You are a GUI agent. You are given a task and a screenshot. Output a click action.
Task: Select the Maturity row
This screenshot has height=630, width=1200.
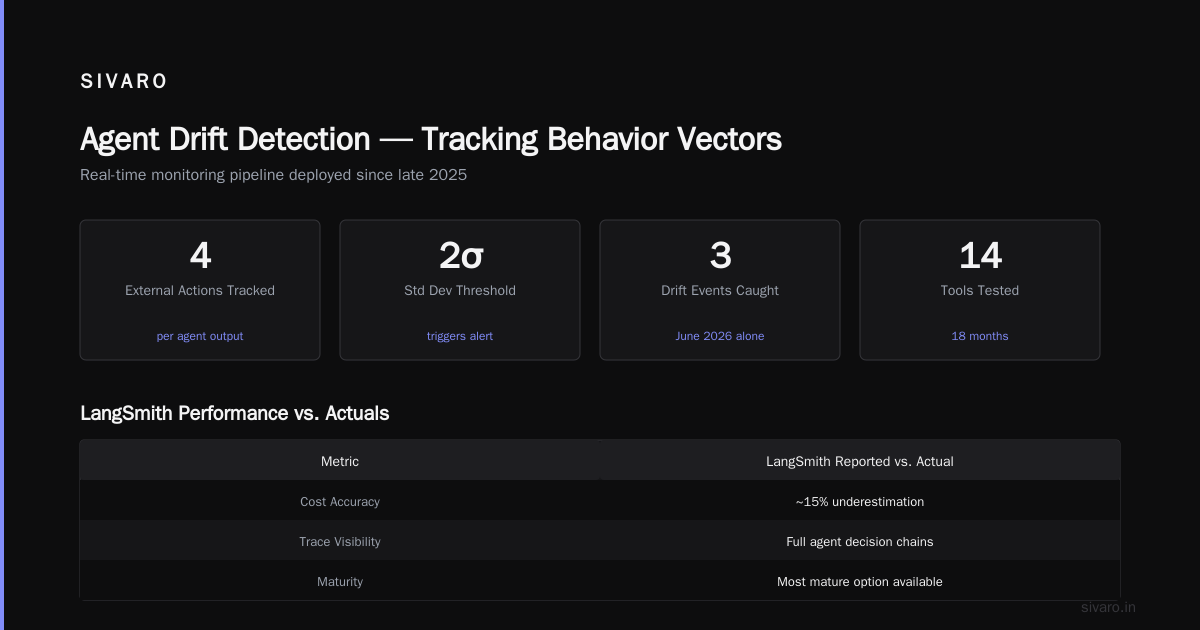coord(600,581)
